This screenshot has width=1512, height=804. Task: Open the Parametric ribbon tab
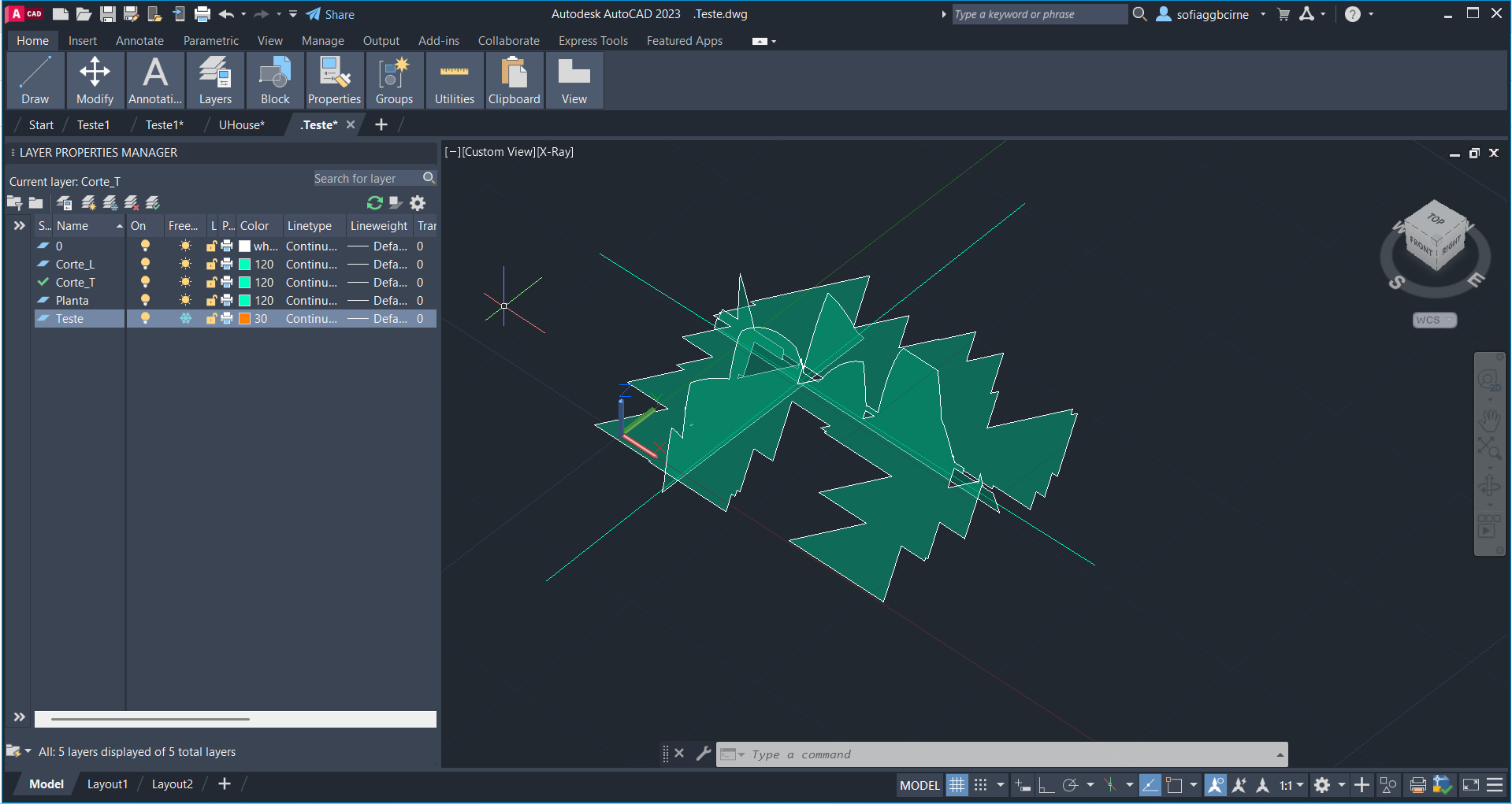tap(210, 41)
